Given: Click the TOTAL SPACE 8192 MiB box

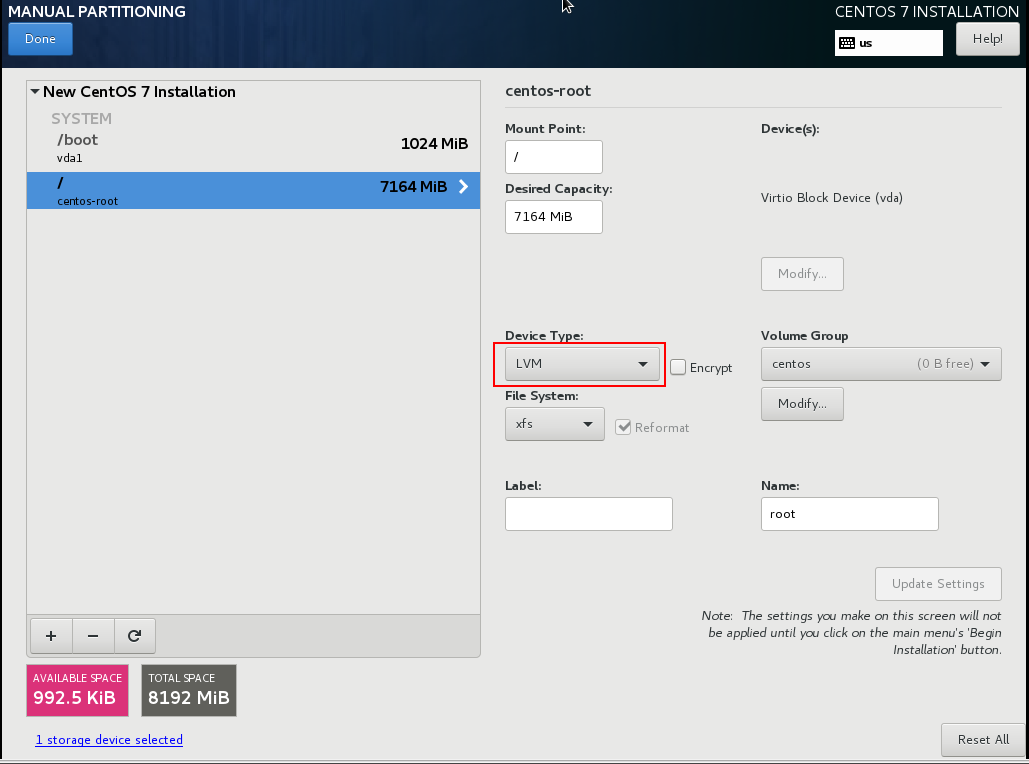Looking at the screenshot, I should (x=189, y=690).
